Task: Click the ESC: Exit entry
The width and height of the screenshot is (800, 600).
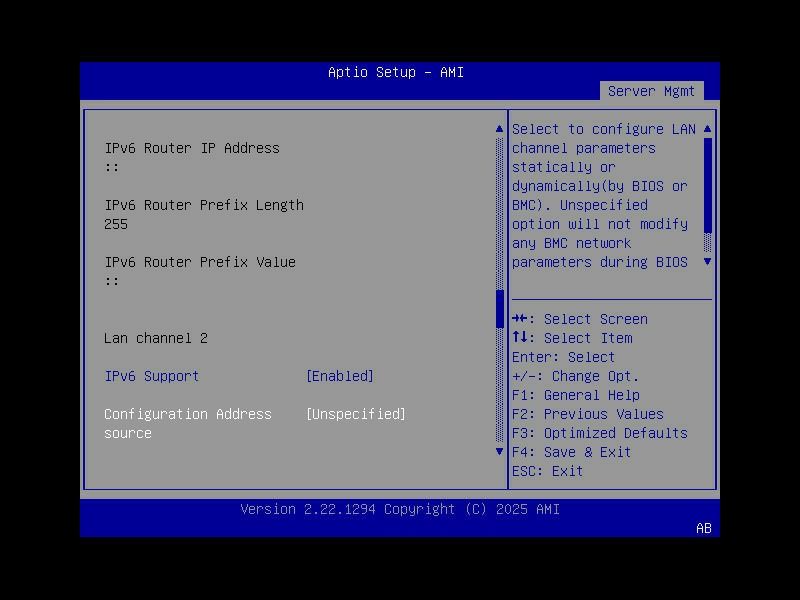Action: click(545, 470)
